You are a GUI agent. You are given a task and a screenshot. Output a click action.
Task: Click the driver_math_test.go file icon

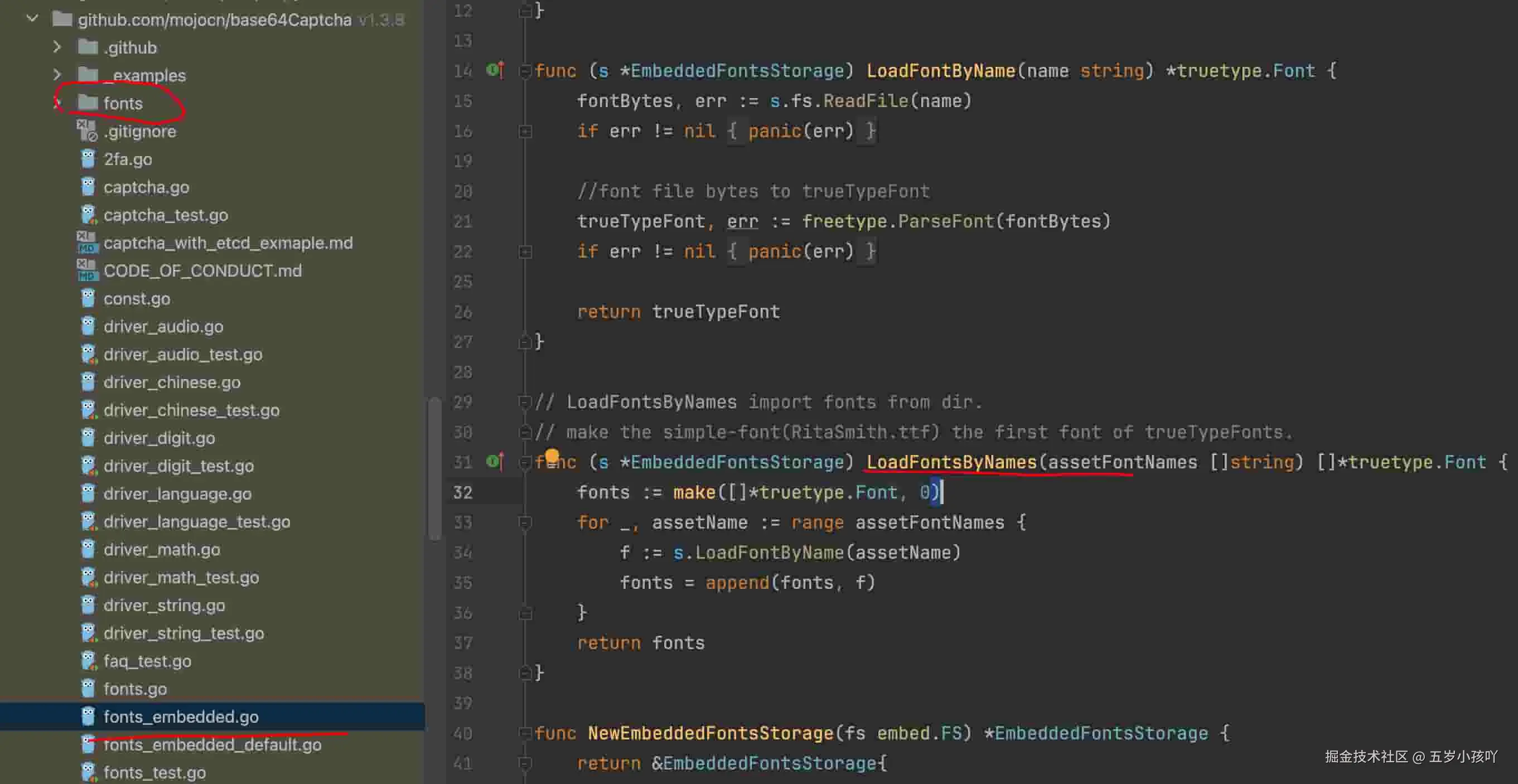click(89, 577)
